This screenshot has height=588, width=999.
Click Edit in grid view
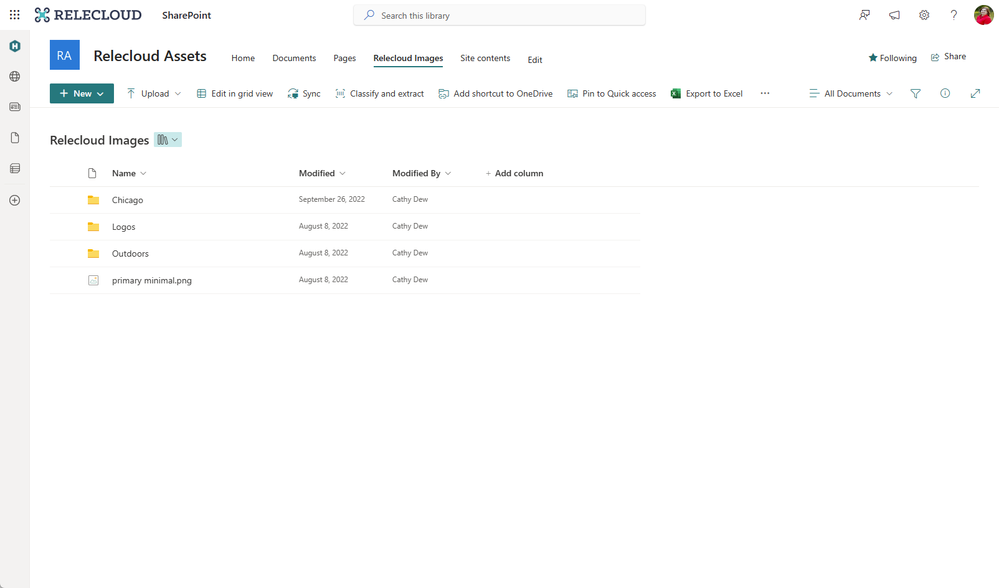(x=234, y=94)
